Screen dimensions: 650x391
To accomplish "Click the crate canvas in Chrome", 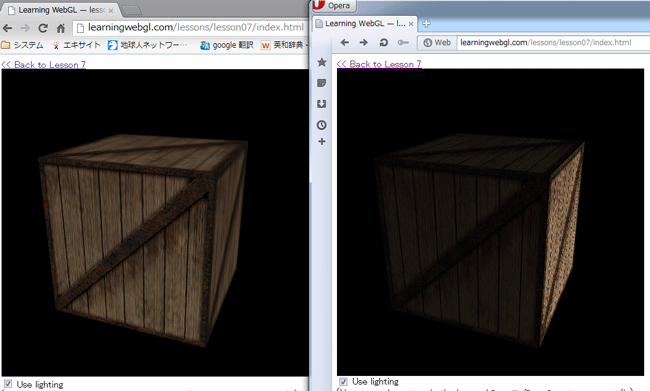I will 155,223.
